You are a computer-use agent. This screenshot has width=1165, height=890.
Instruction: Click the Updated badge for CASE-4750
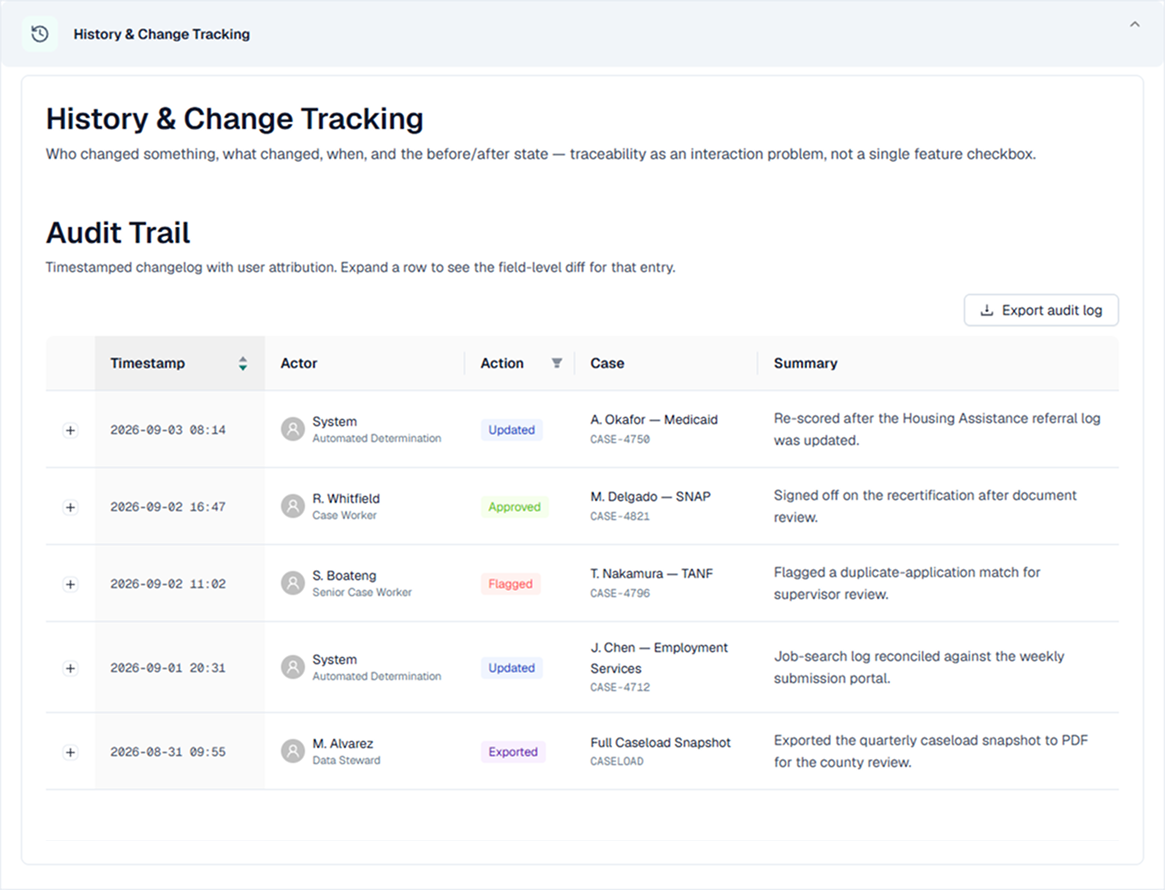click(x=511, y=430)
